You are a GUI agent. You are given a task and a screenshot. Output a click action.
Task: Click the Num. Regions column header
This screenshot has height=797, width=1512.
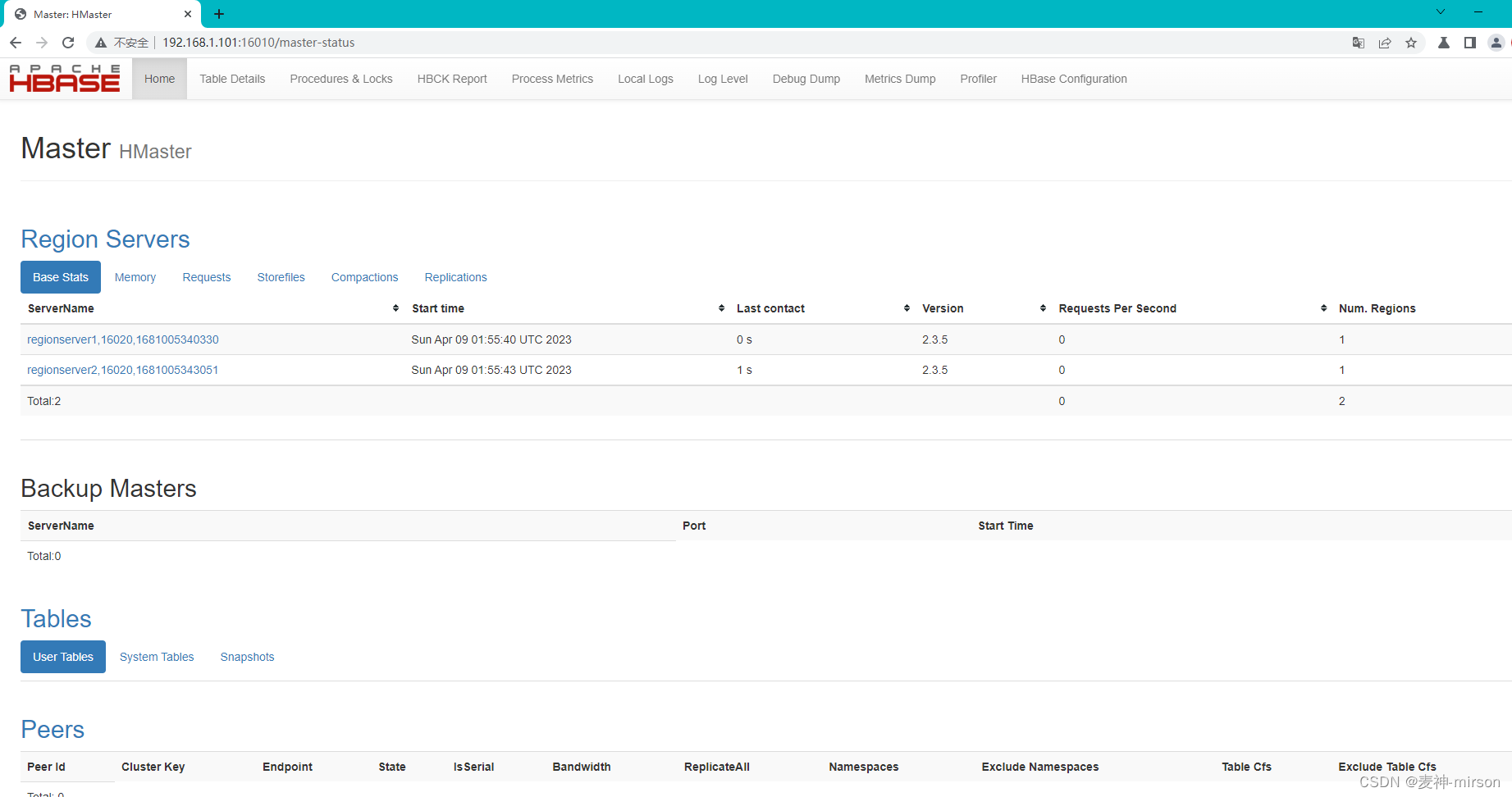1377,308
